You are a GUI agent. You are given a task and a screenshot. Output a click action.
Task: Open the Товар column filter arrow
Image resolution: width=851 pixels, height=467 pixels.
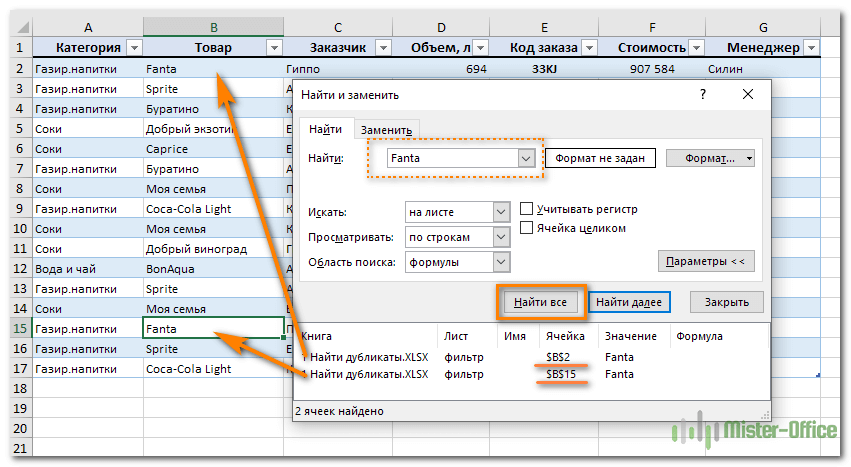273,48
